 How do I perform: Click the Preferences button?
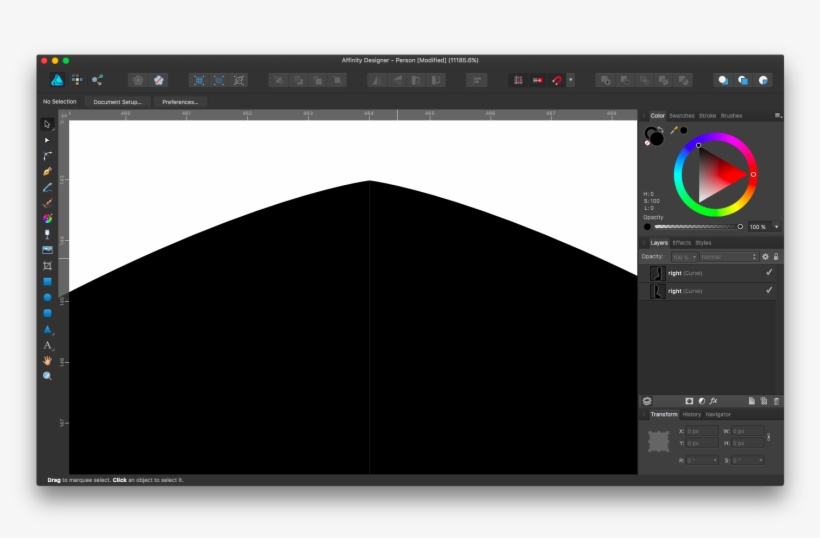pos(180,102)
